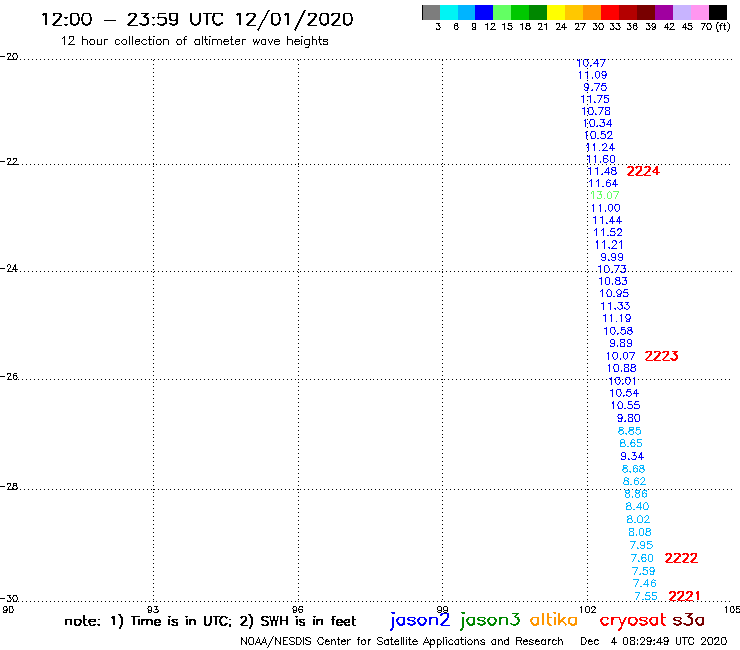Image resolution: width=740 pixels, height=650 pixels.
Task: Click the value 11.48 beside 2224
Action: pyautogui.click(x=602, y=171)
